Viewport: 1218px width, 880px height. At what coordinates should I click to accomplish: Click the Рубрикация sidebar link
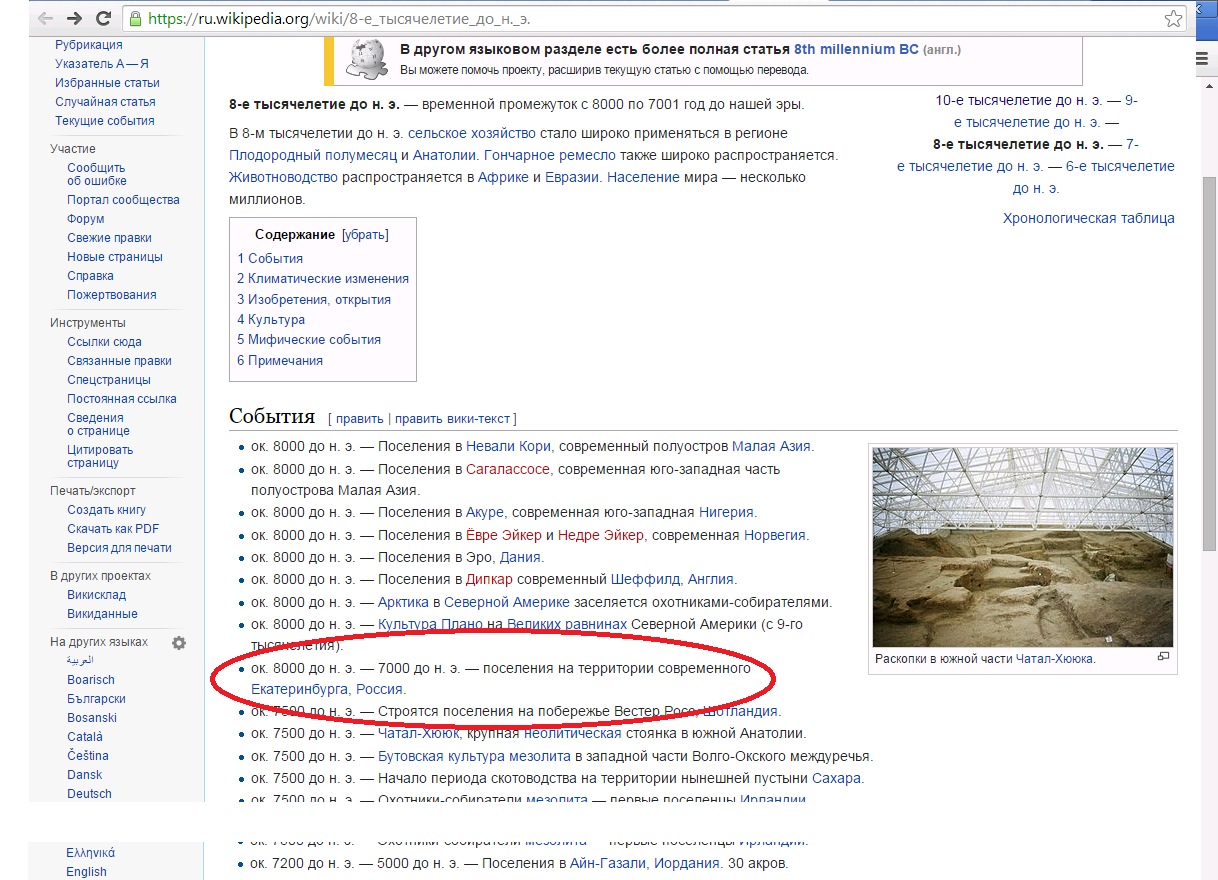pos(89,45)
